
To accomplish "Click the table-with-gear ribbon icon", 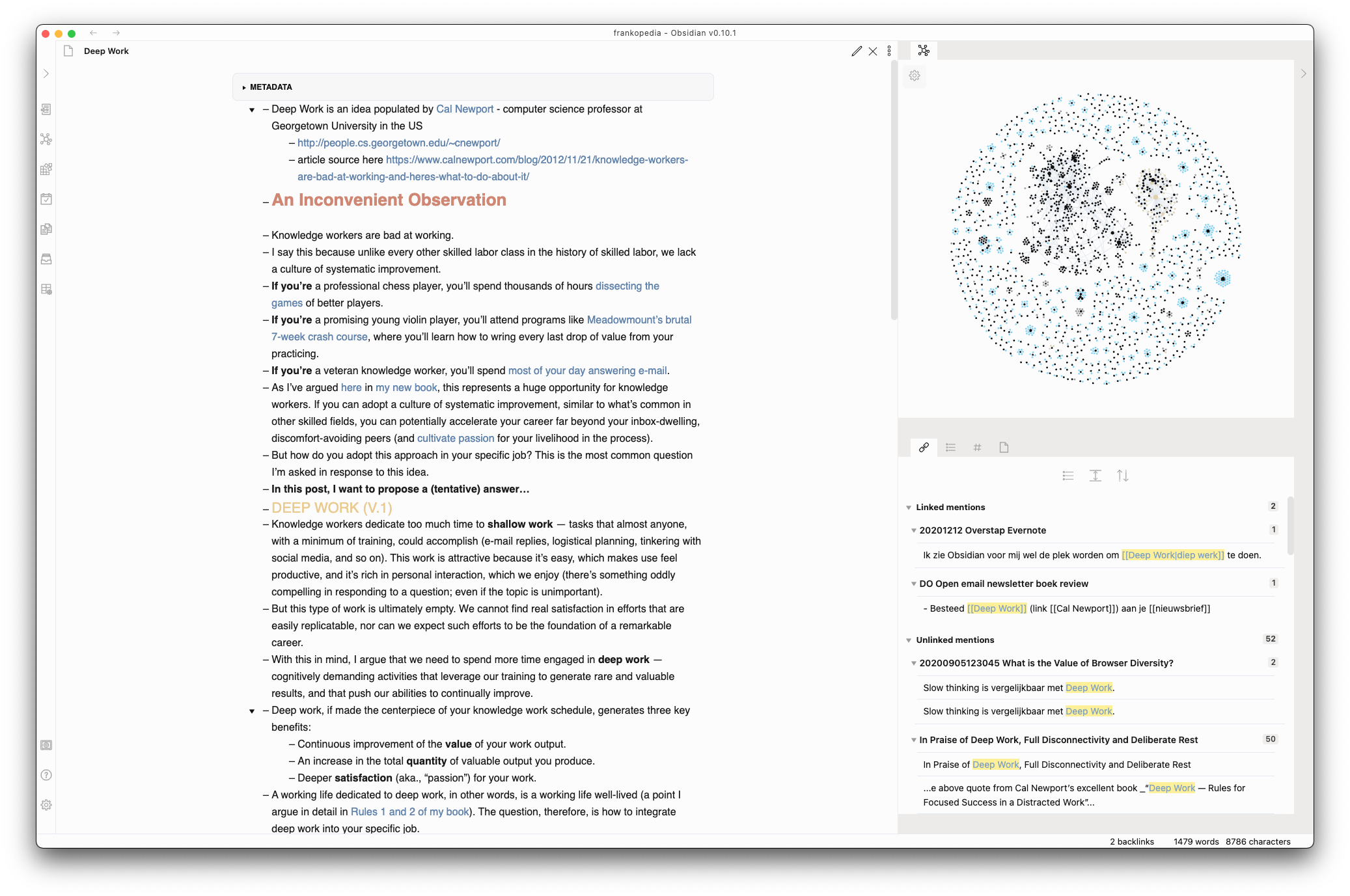I will (46, 289).
